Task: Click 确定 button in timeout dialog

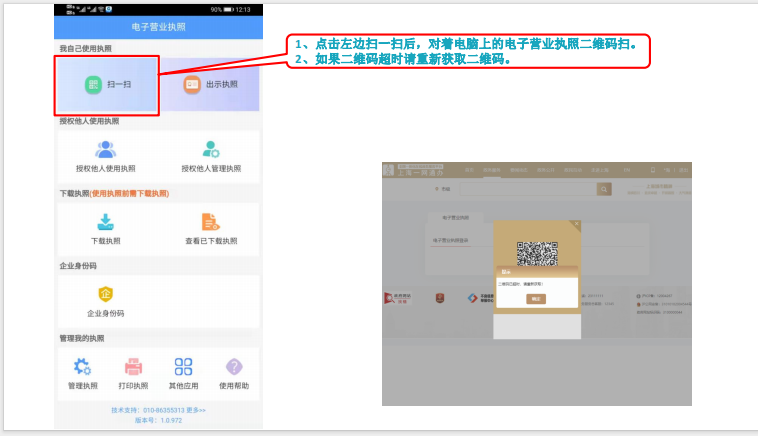Action: click(537, 299)
